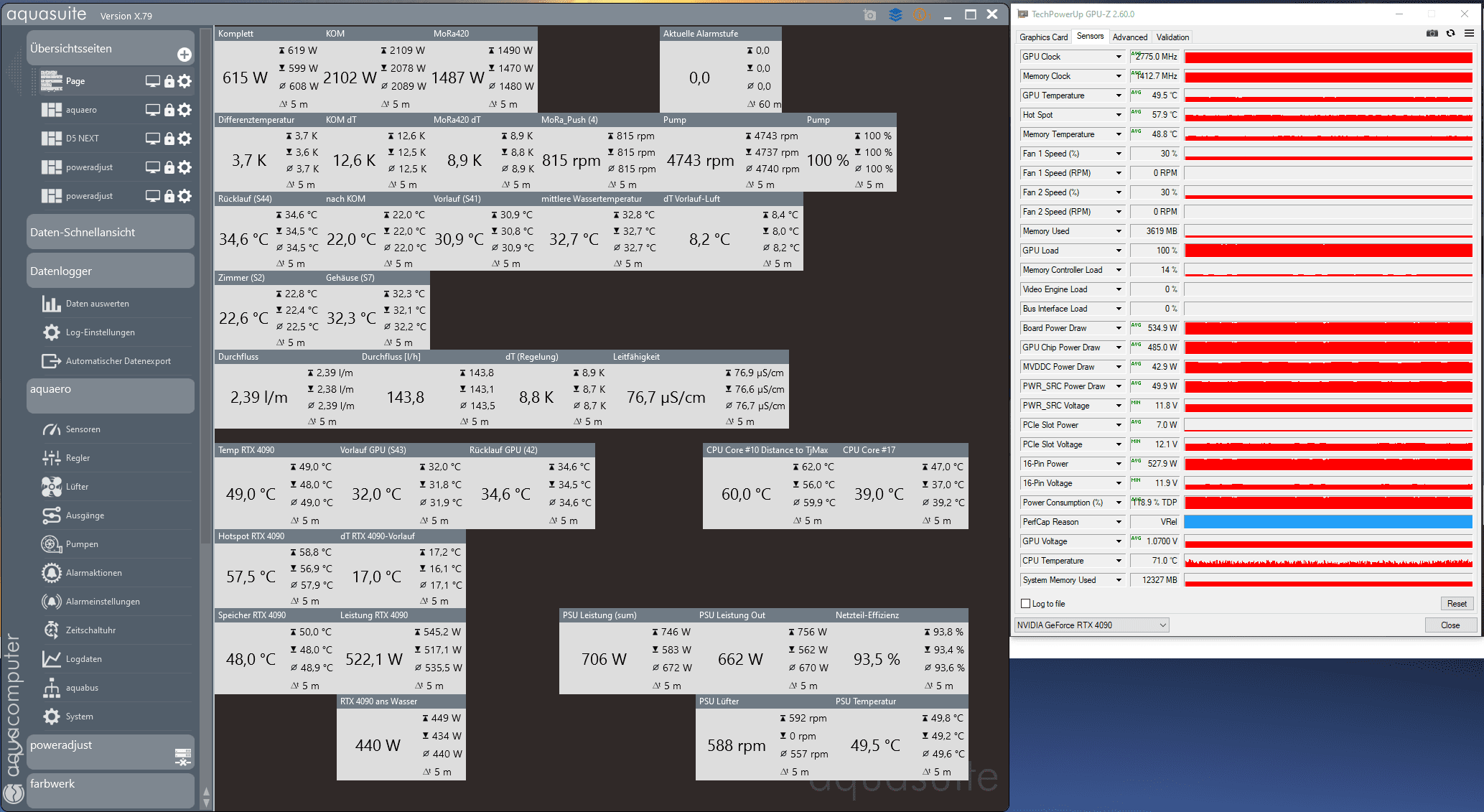Enable Log to file checkbox
Image resolution: width=1484 pixels, height=812 pixels.
pos(1025,604)
